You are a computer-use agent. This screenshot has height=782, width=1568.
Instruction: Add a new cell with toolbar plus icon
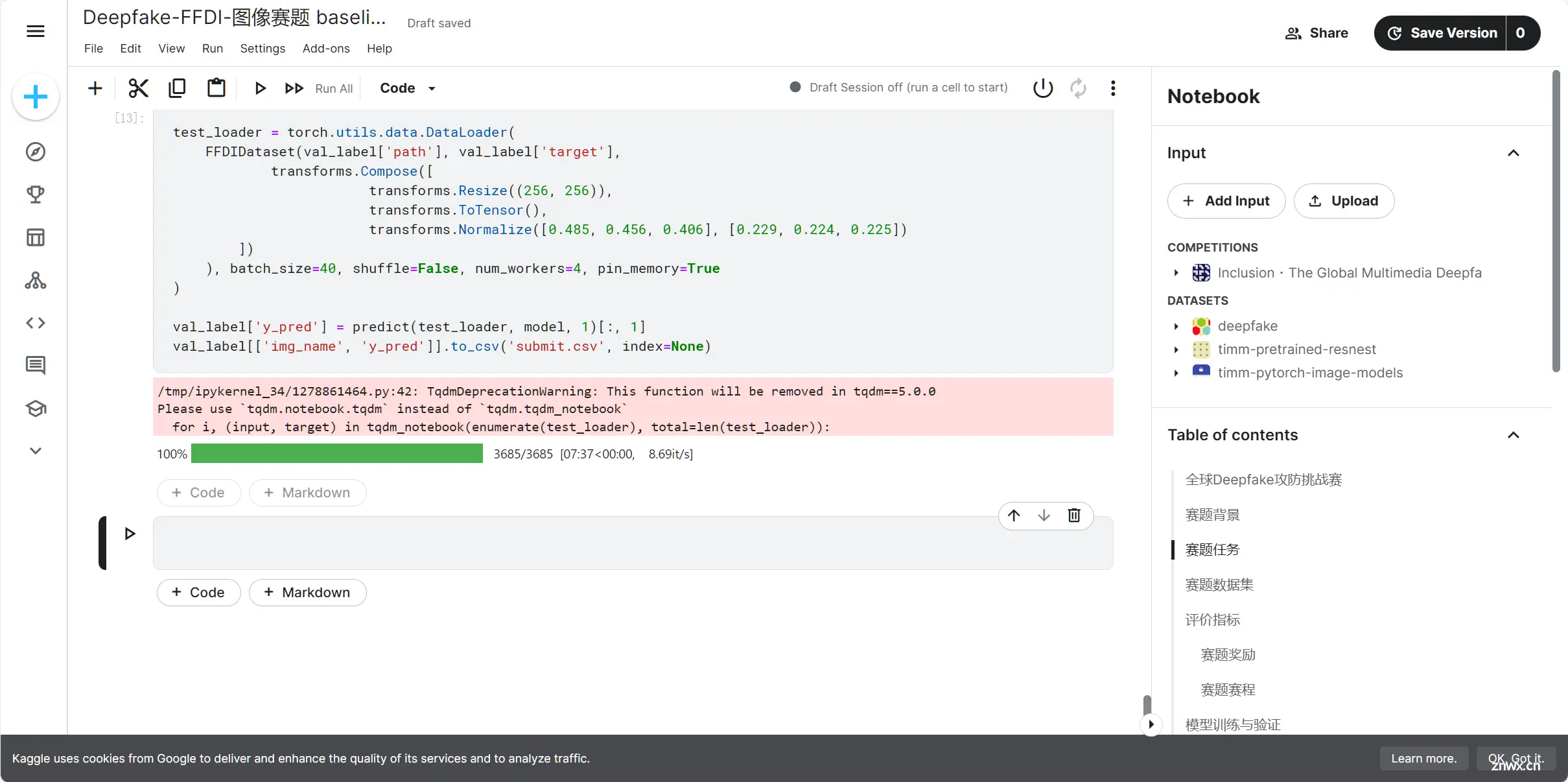coord(95,88)
